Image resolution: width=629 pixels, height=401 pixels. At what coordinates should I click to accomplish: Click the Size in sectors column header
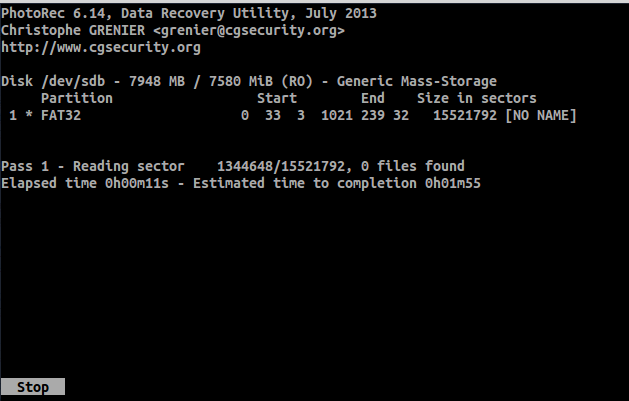click(474, 98)
